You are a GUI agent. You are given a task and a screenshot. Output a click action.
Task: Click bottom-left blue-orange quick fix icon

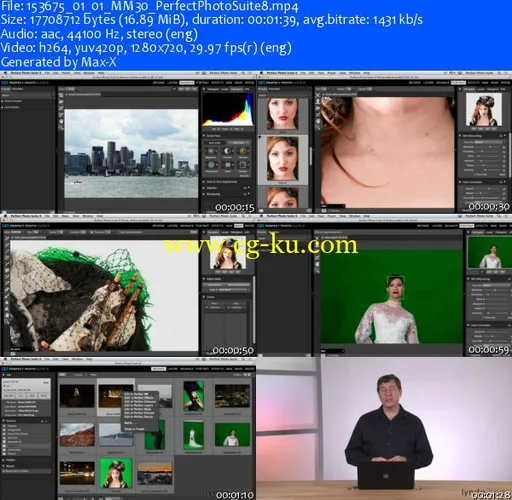tap(211, 165)
